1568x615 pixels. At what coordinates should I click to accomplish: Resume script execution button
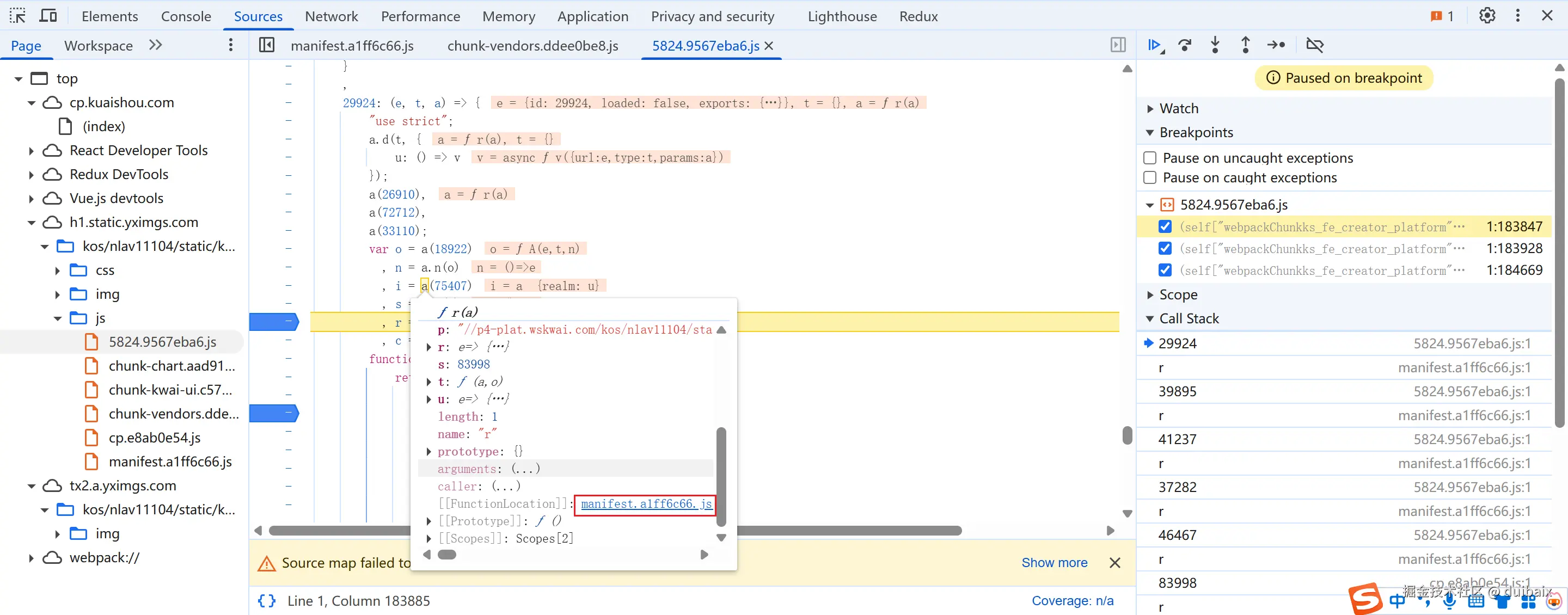[x=1154, y=45]
